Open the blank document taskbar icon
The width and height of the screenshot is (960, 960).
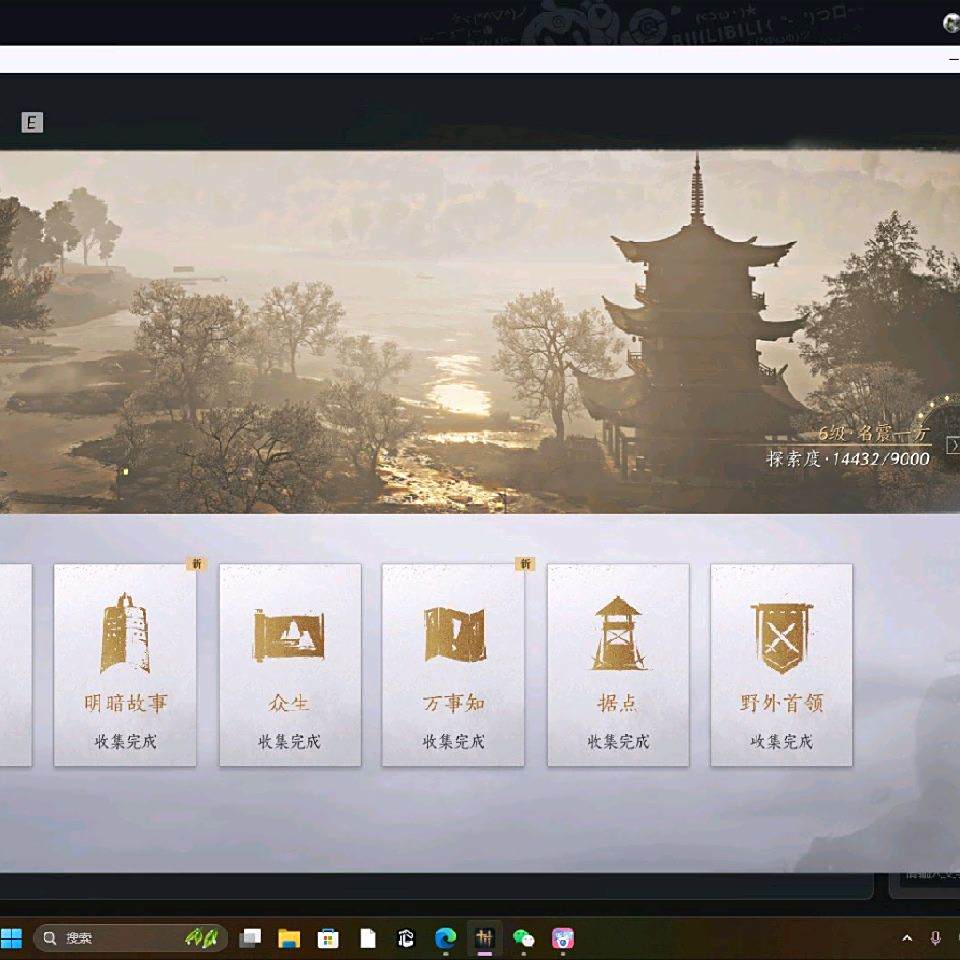coord(367,938)
